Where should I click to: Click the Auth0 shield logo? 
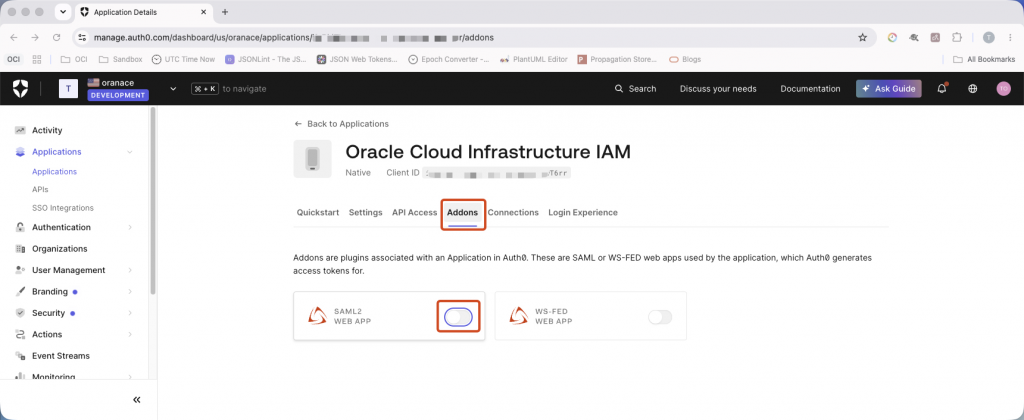tap(20, 88)
